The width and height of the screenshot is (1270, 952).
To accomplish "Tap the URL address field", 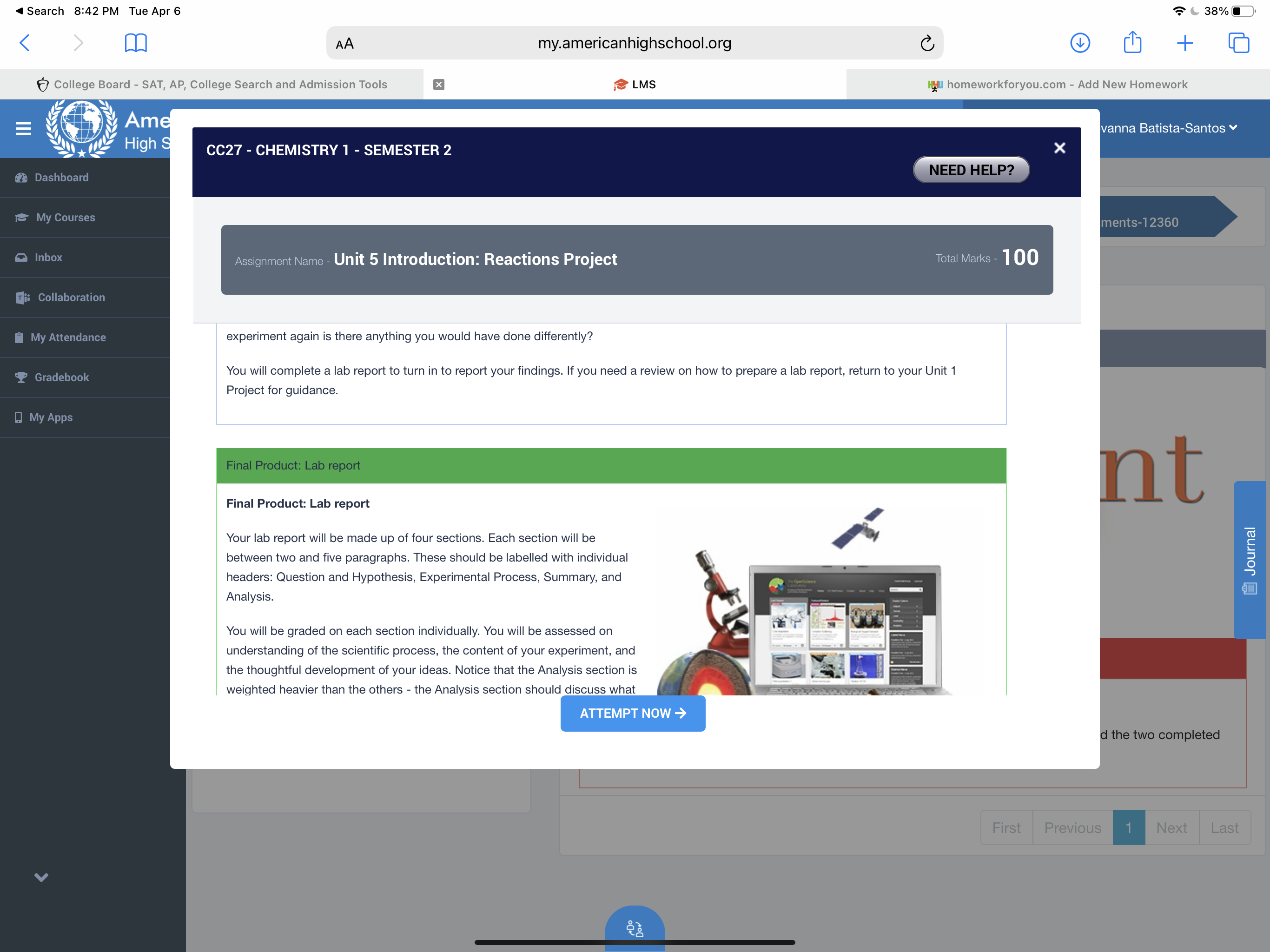I will (x=634, y=43).
